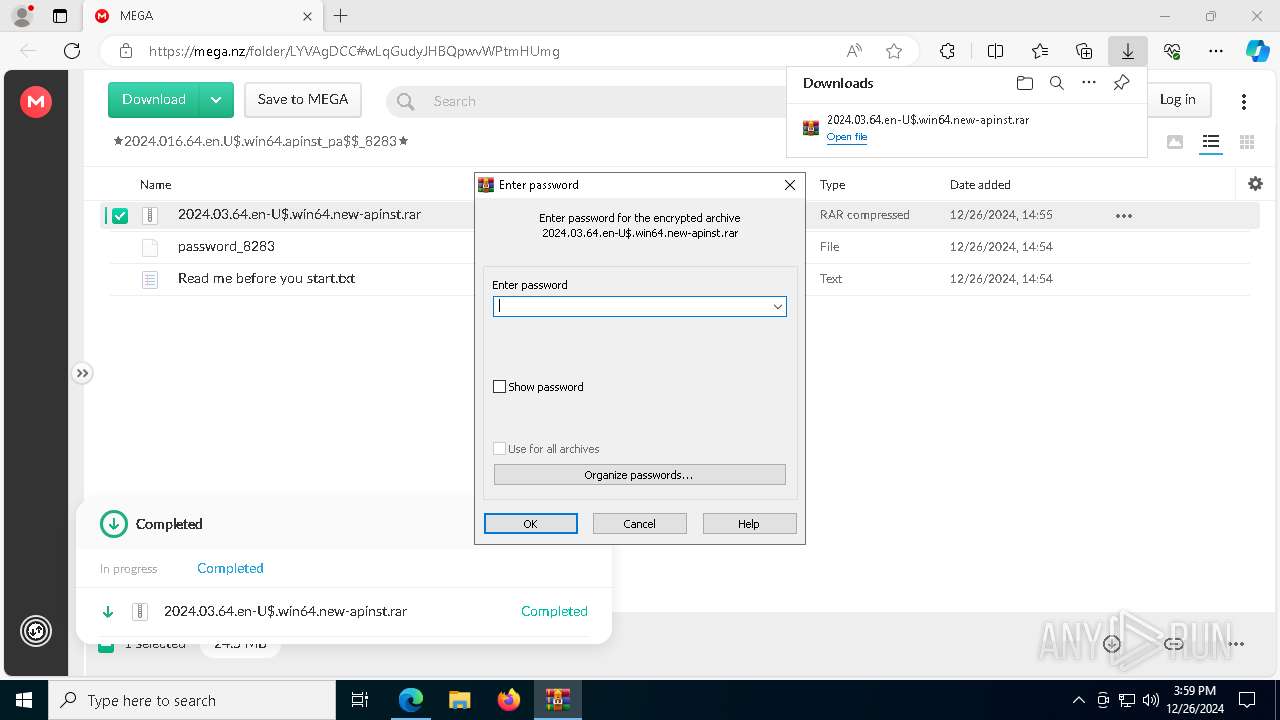Open Edge profile icon
The width and height of the screenshot is (1280, 720).
click(x=22, y=16)
